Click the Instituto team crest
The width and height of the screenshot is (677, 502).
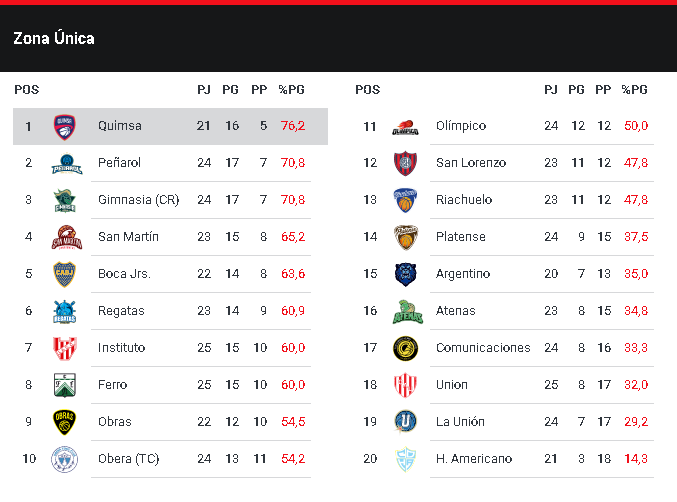coord(66,348)
